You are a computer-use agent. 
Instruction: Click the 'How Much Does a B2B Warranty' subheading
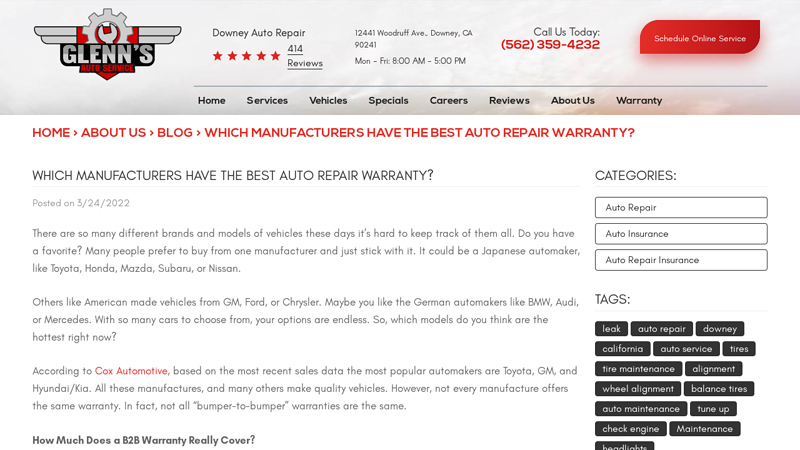point(143,440)
